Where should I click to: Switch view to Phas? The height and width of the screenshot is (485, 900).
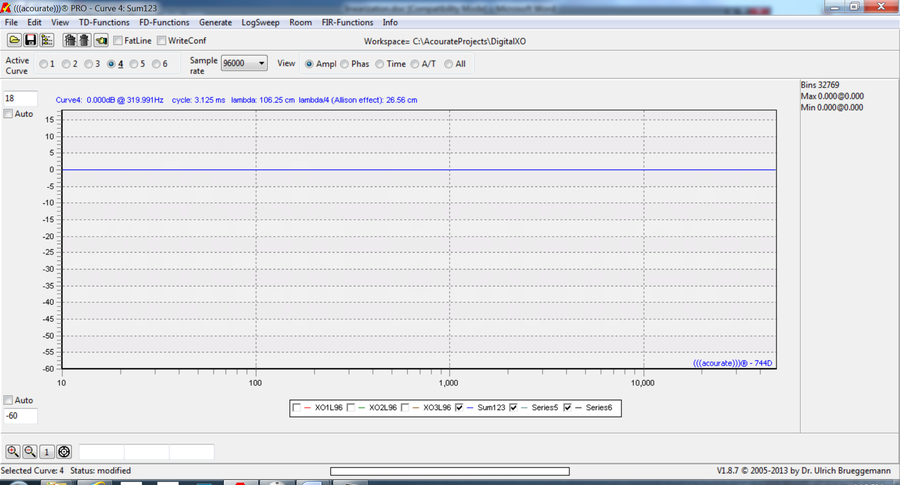click(x=344, y=64)
